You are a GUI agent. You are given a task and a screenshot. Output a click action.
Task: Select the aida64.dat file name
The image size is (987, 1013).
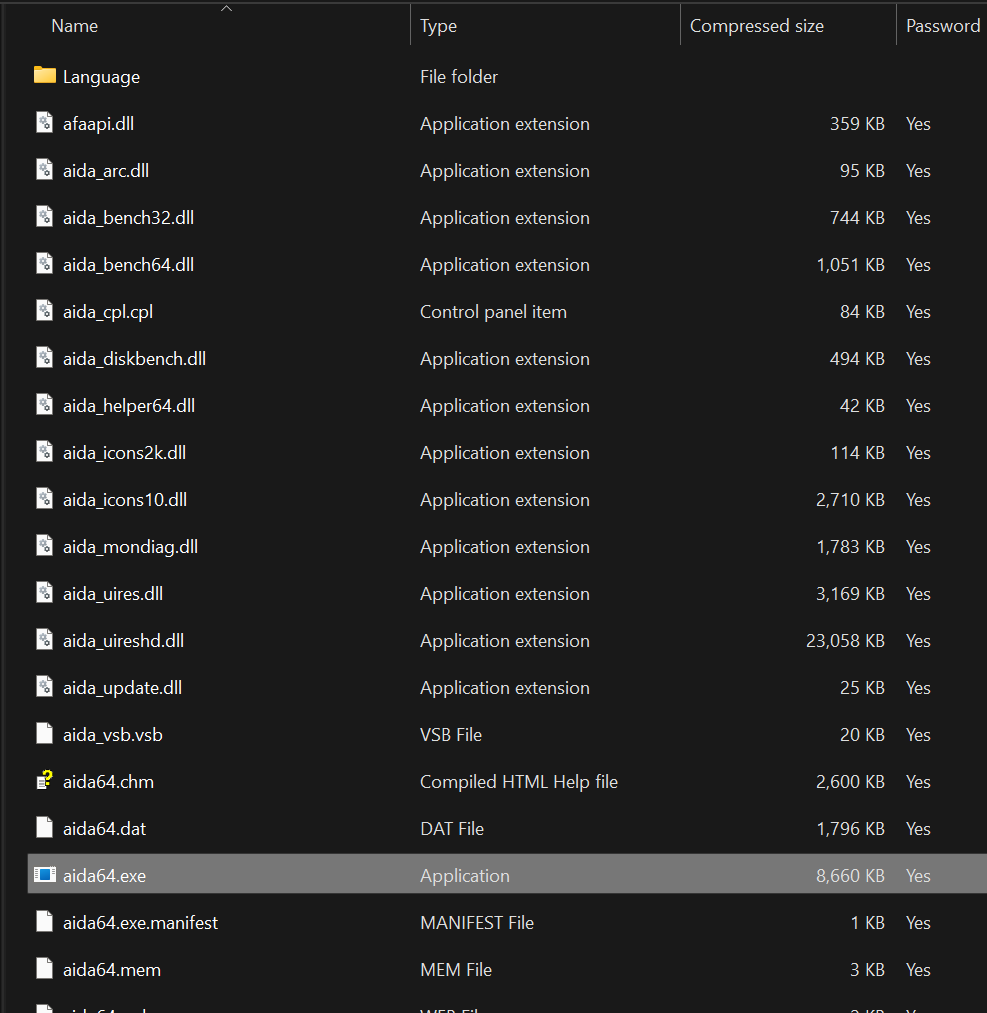point(105,829)
